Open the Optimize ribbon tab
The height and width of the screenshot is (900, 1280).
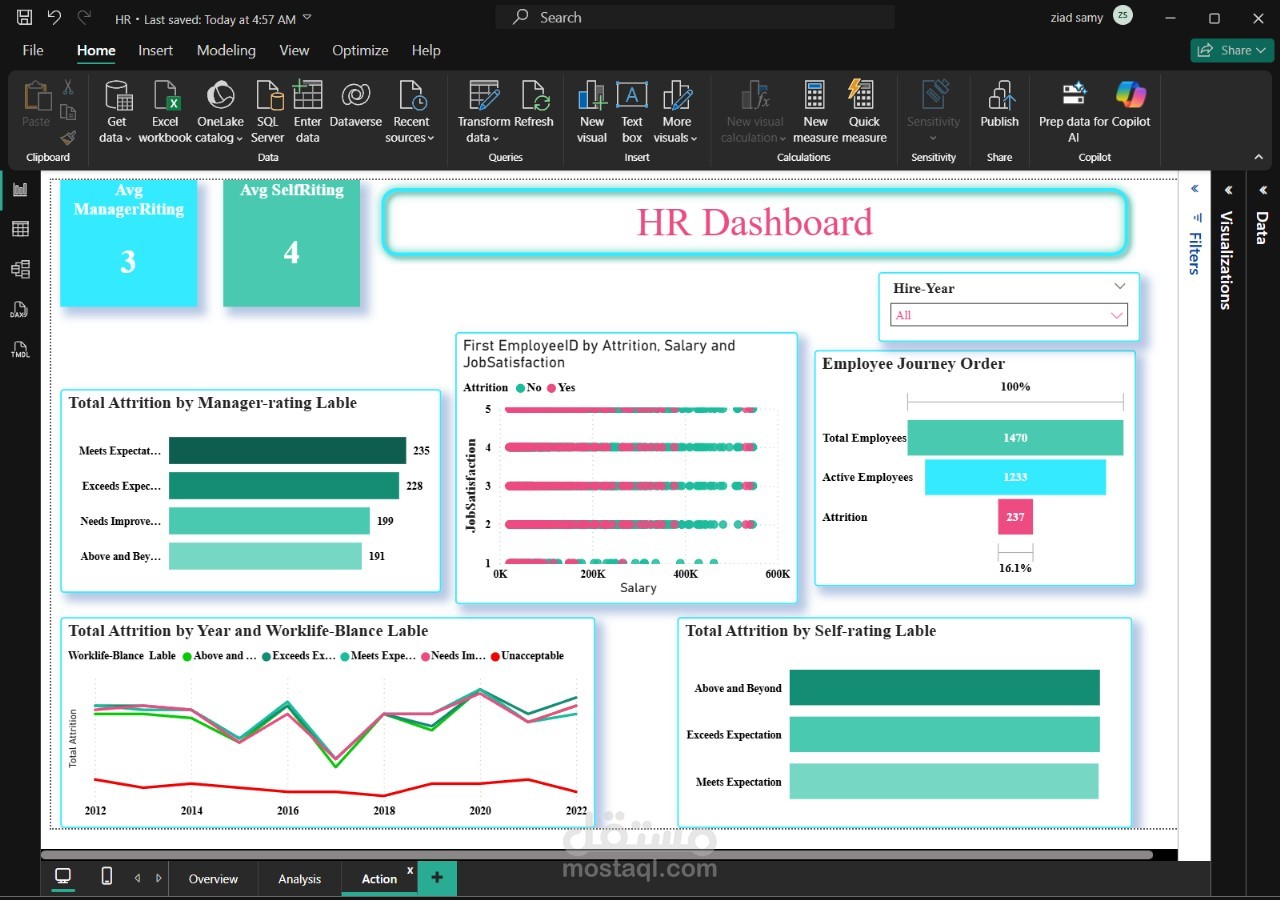click(360, 50)
